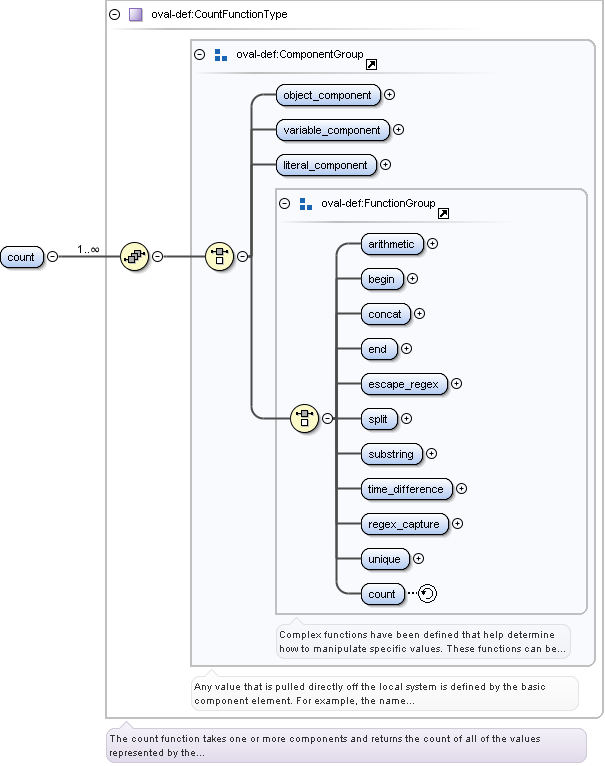Click the CountFunctionType type square icon
This screenshot has height=766, width=605.
coord(136,15)
